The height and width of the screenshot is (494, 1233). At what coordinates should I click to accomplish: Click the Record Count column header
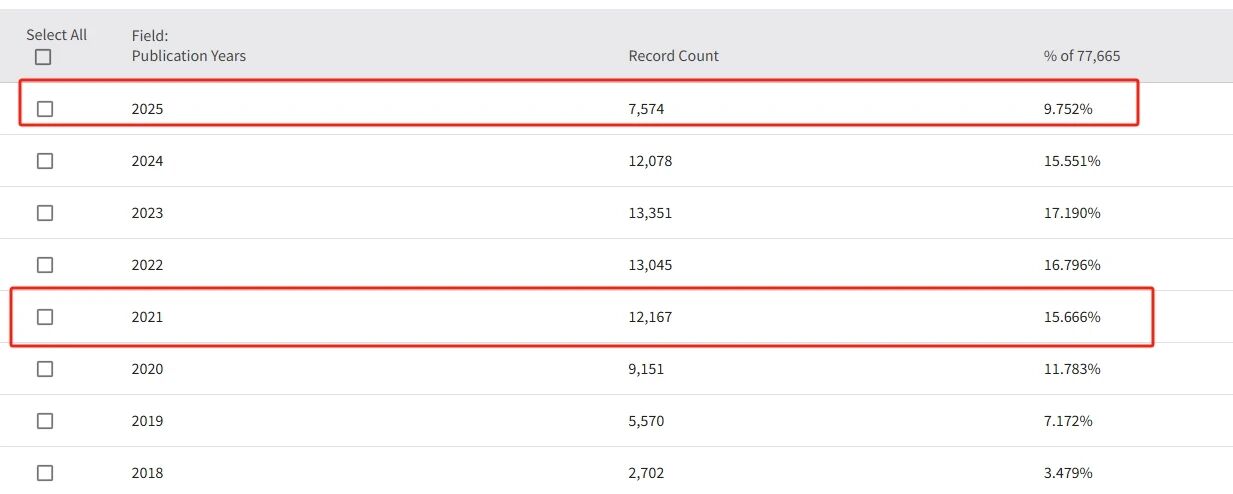[x=673, y=56]
